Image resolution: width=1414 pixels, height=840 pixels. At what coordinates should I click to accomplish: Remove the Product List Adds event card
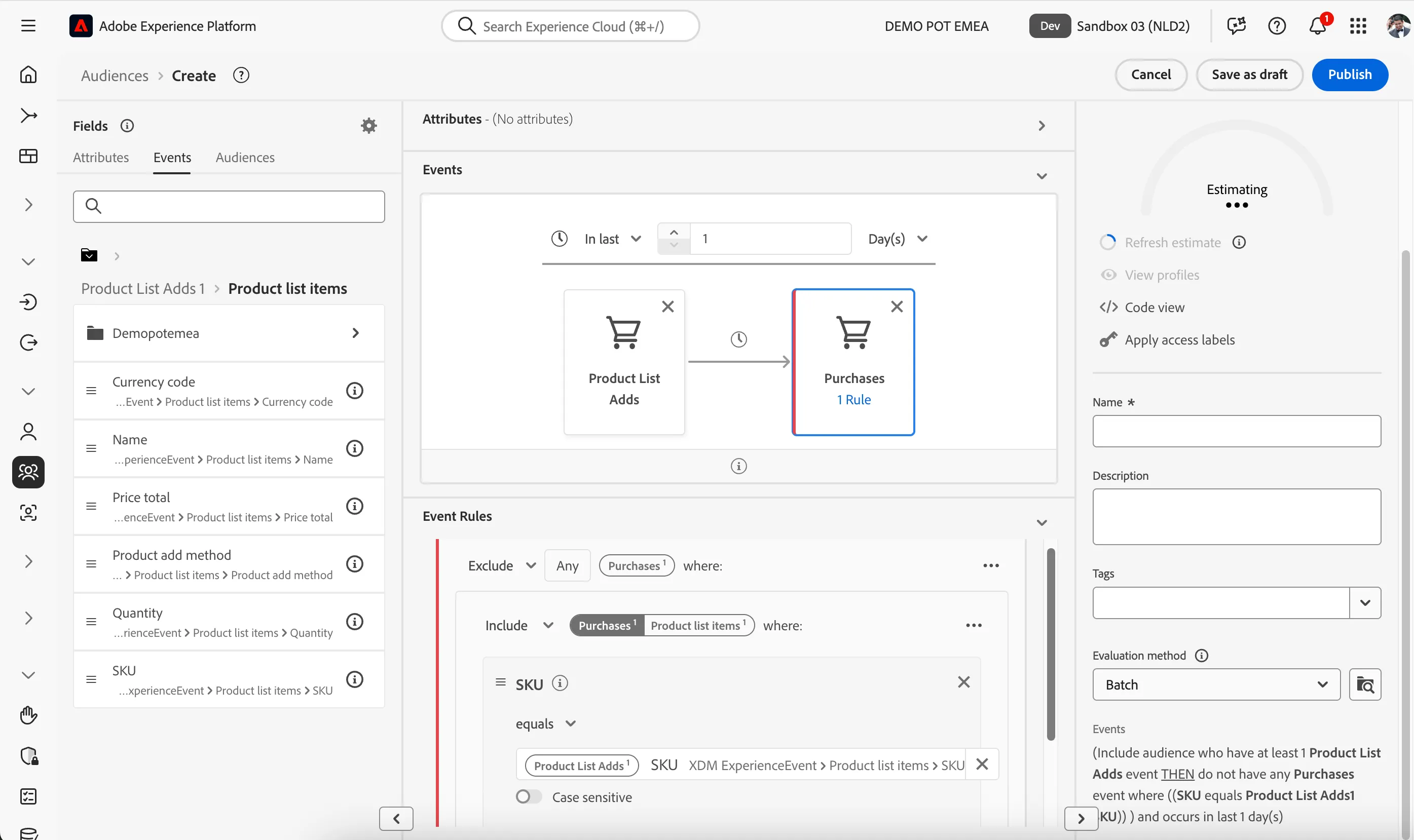coord(668,307)
